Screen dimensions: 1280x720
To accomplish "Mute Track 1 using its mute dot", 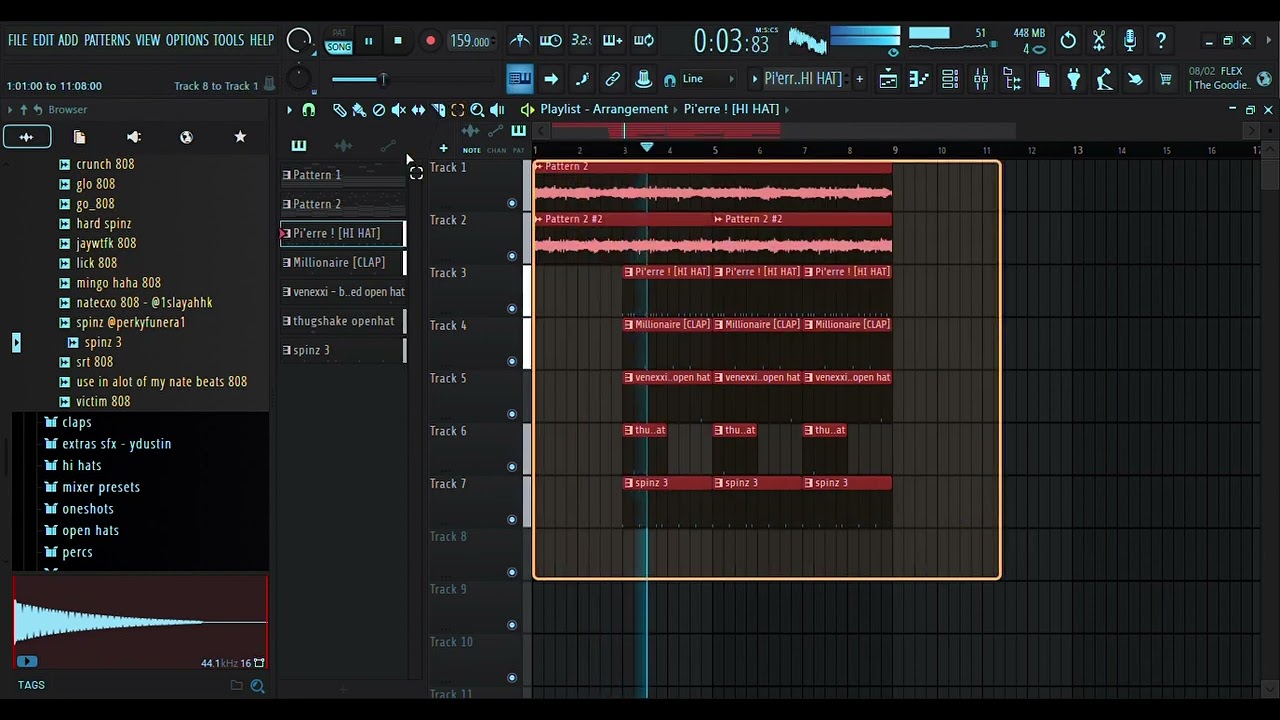I will click(512, 203).
